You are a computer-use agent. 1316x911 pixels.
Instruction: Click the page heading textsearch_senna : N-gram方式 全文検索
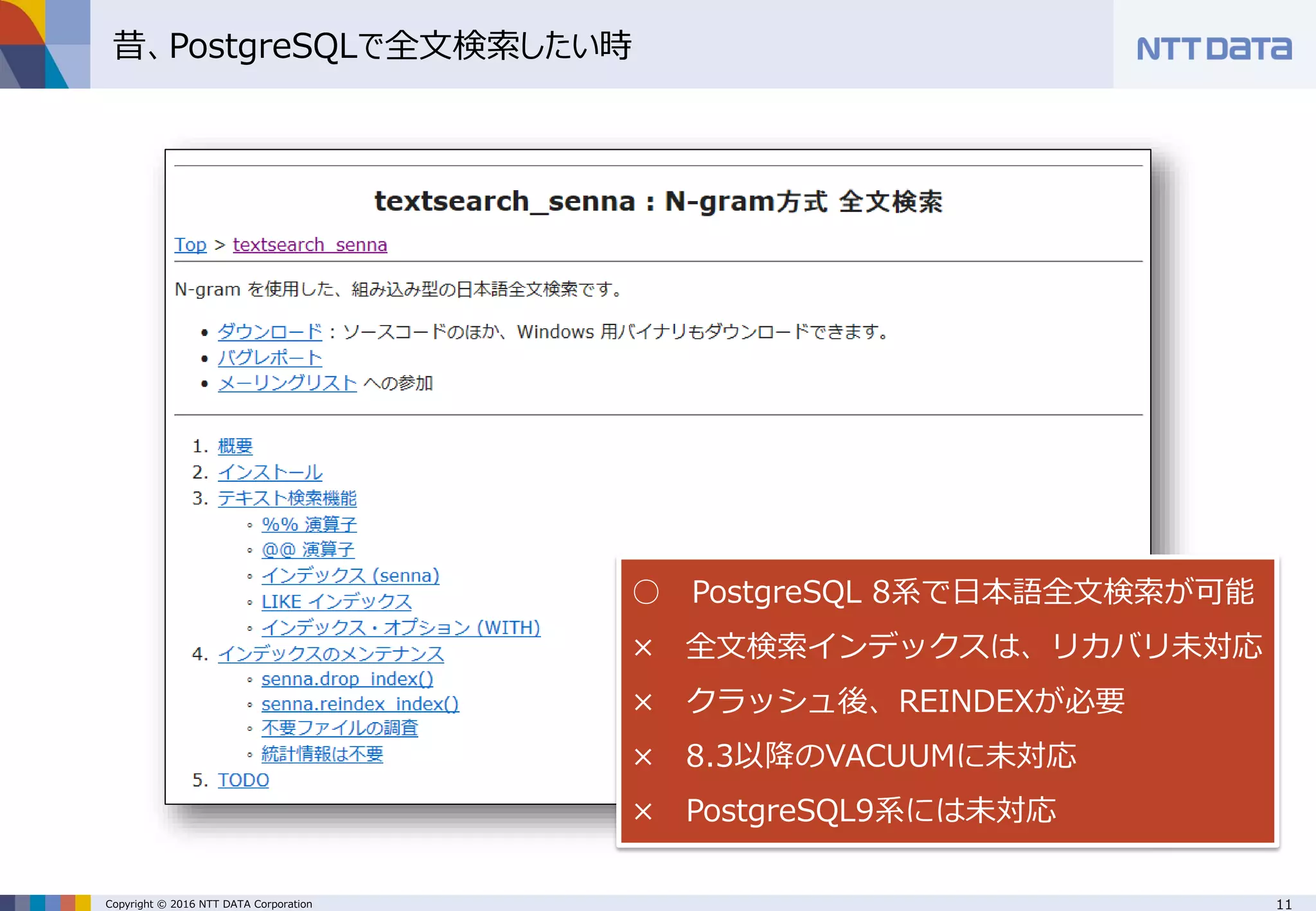click(x=658, y=202)
